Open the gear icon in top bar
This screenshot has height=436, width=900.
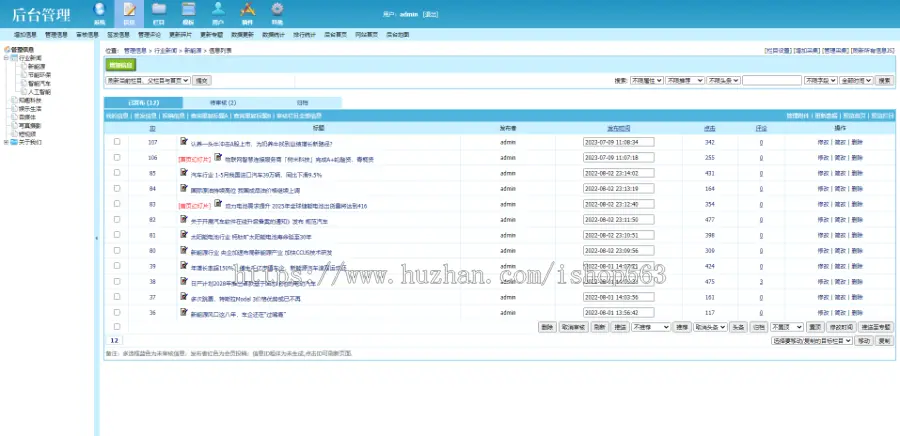click(x=277, y=9)
